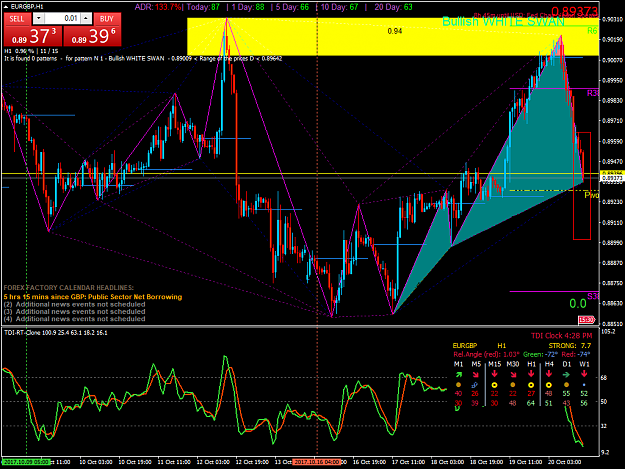Click the 'Green: -72°' angle value
The height and width of the screenshot is (469, 625).
(540, 354)
